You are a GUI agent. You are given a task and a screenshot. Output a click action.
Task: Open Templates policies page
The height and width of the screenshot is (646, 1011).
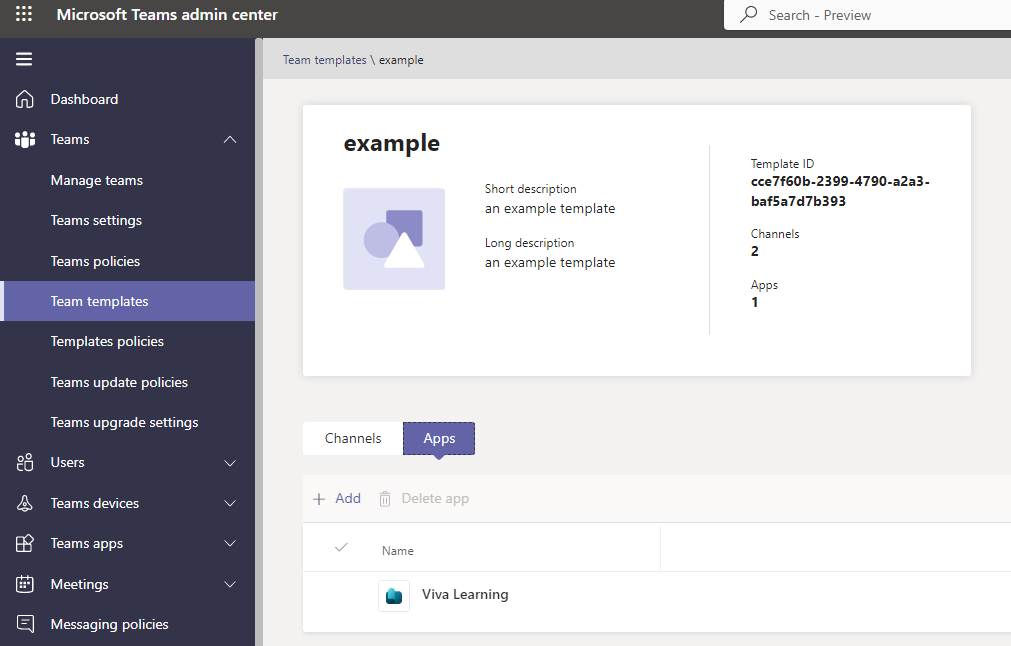pyautogui.click(x=107, y=341)
